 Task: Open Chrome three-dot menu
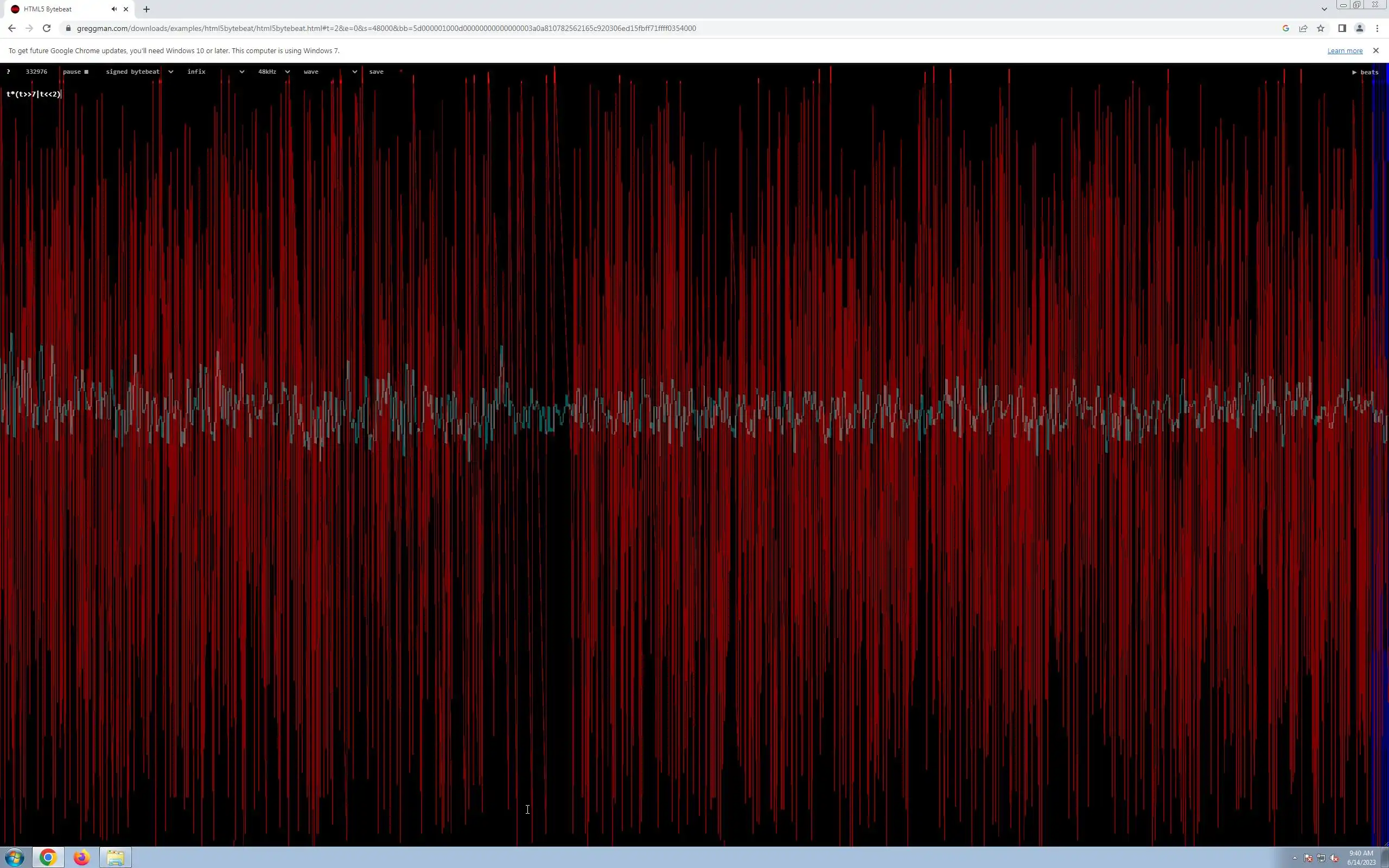(x=1377, y=28)
